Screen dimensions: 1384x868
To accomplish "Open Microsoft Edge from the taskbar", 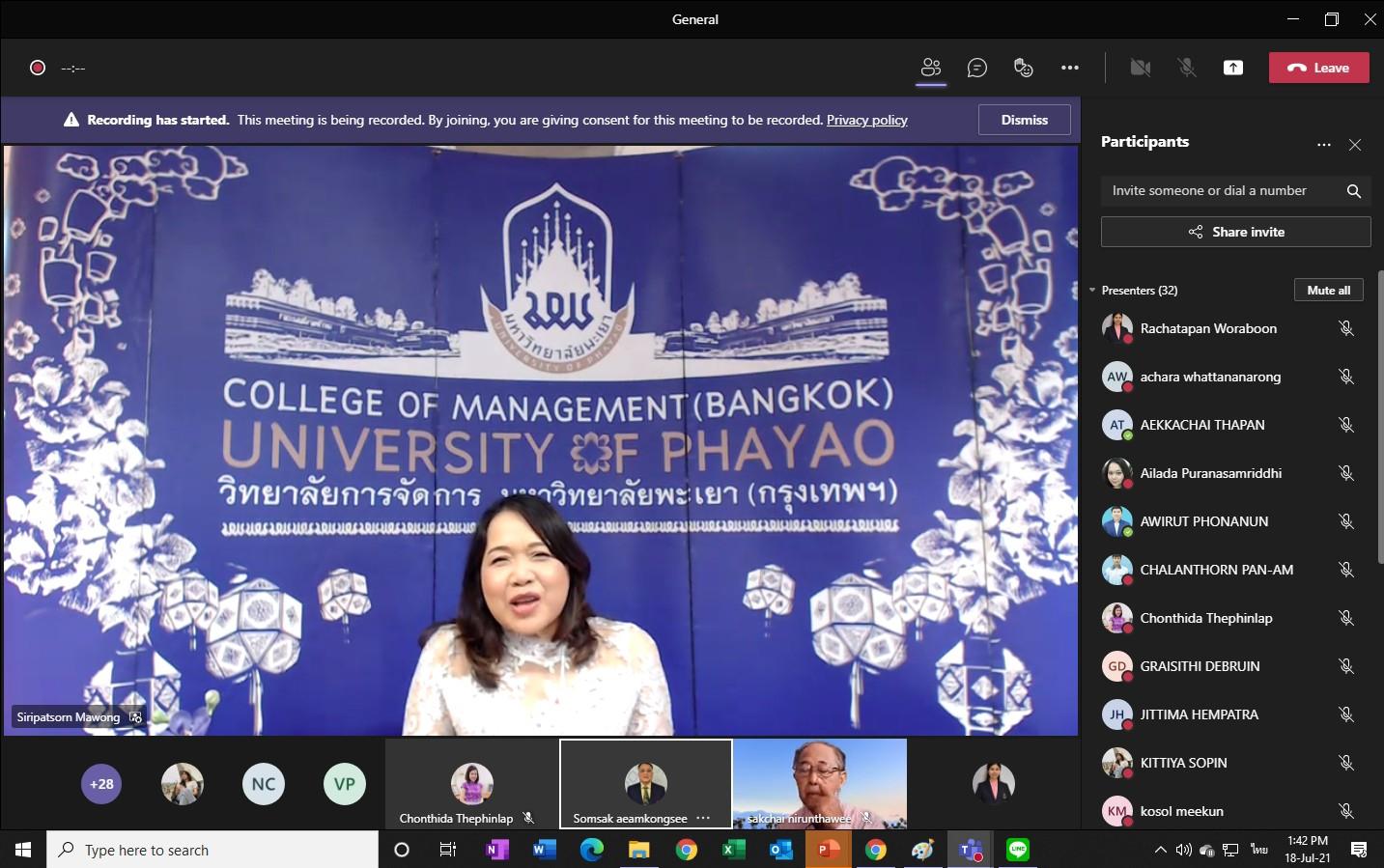I will click(x=592, y=850).
